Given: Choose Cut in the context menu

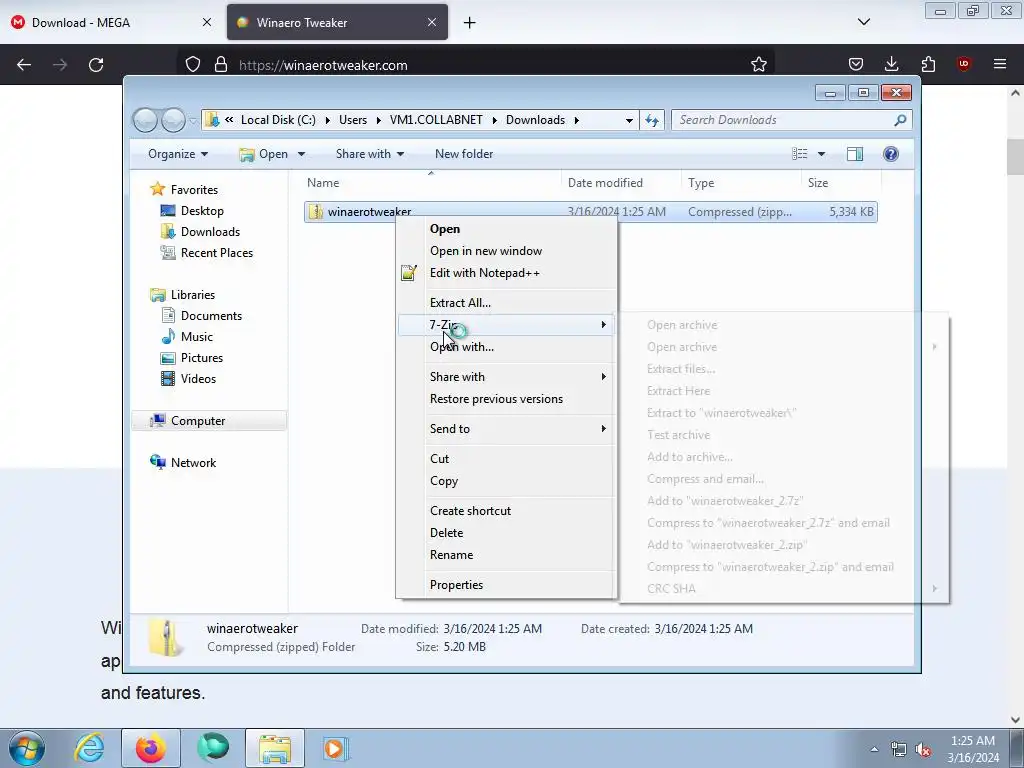Looking at the screenshot, I should pyautogui.click(x=506, y=459).
